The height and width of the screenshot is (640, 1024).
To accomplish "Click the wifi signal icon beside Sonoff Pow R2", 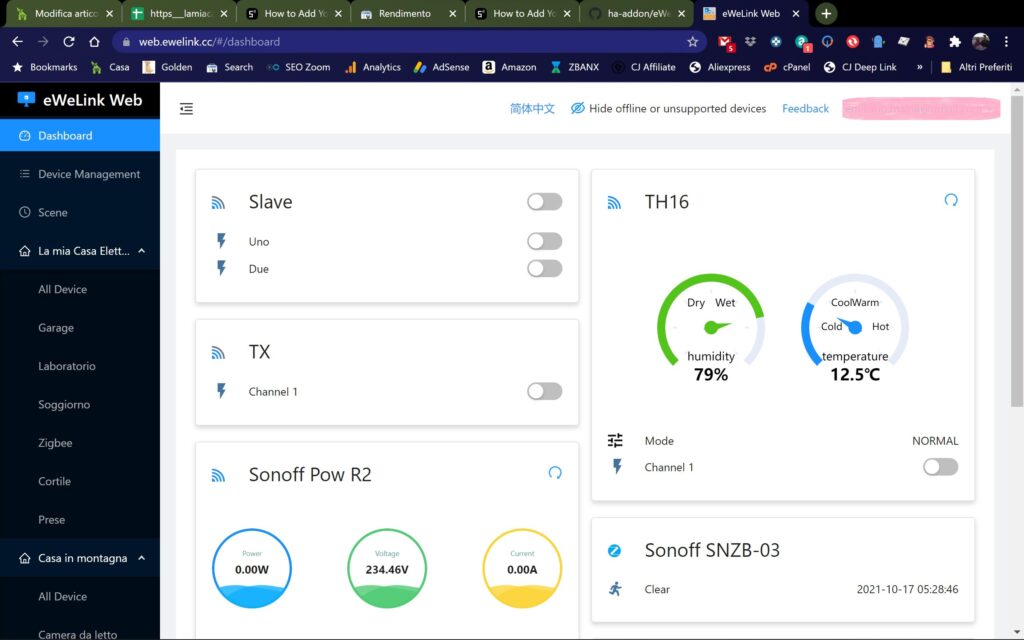I will click(x=218, y=475).
